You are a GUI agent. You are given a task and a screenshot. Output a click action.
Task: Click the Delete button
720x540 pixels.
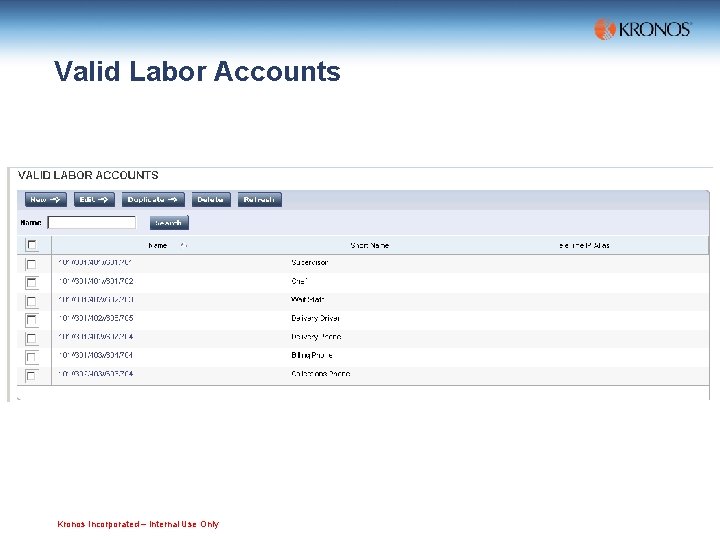211,200
